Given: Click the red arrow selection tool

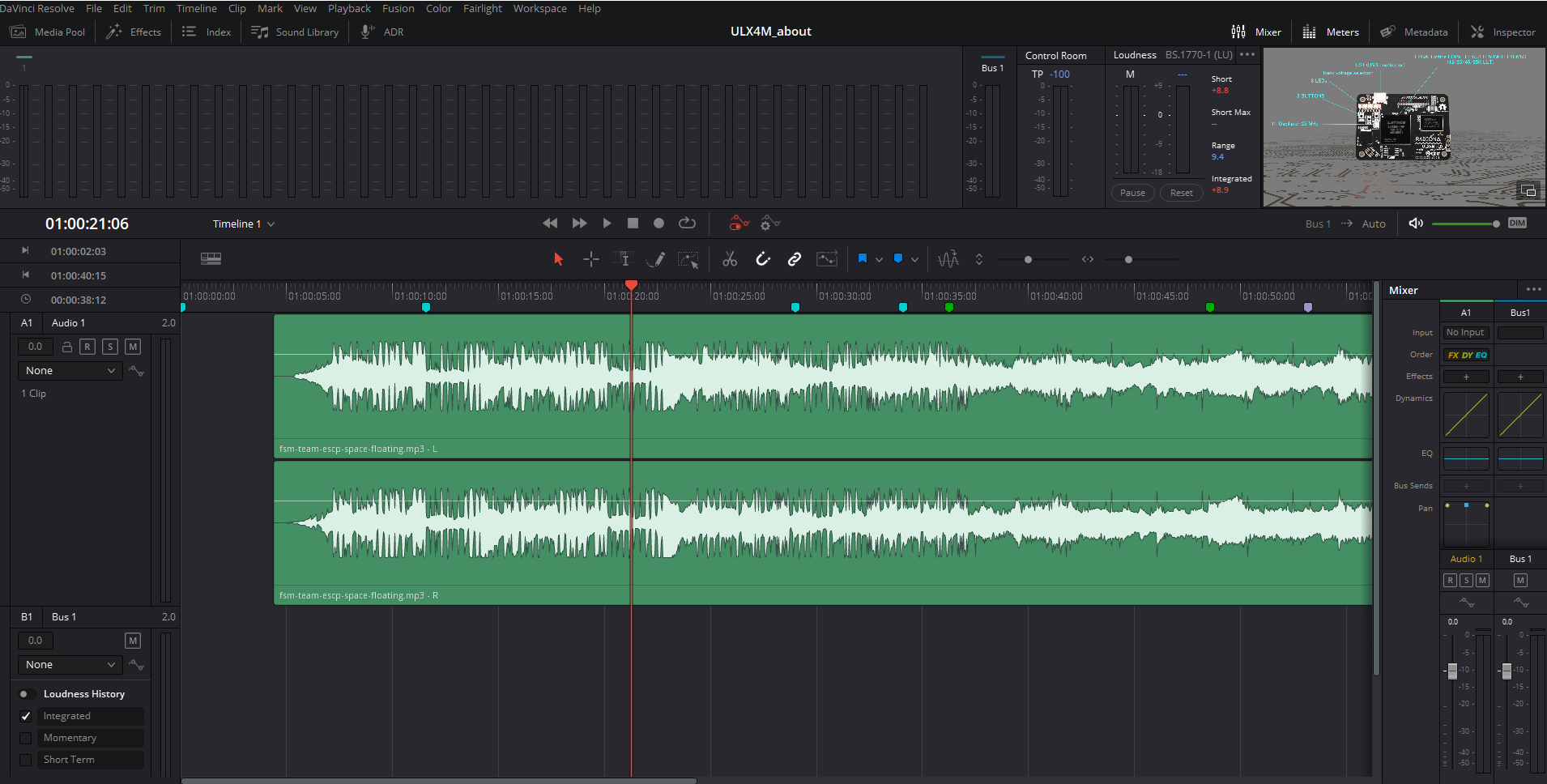Looking at the screenshot, I should [x=558, y=259].
